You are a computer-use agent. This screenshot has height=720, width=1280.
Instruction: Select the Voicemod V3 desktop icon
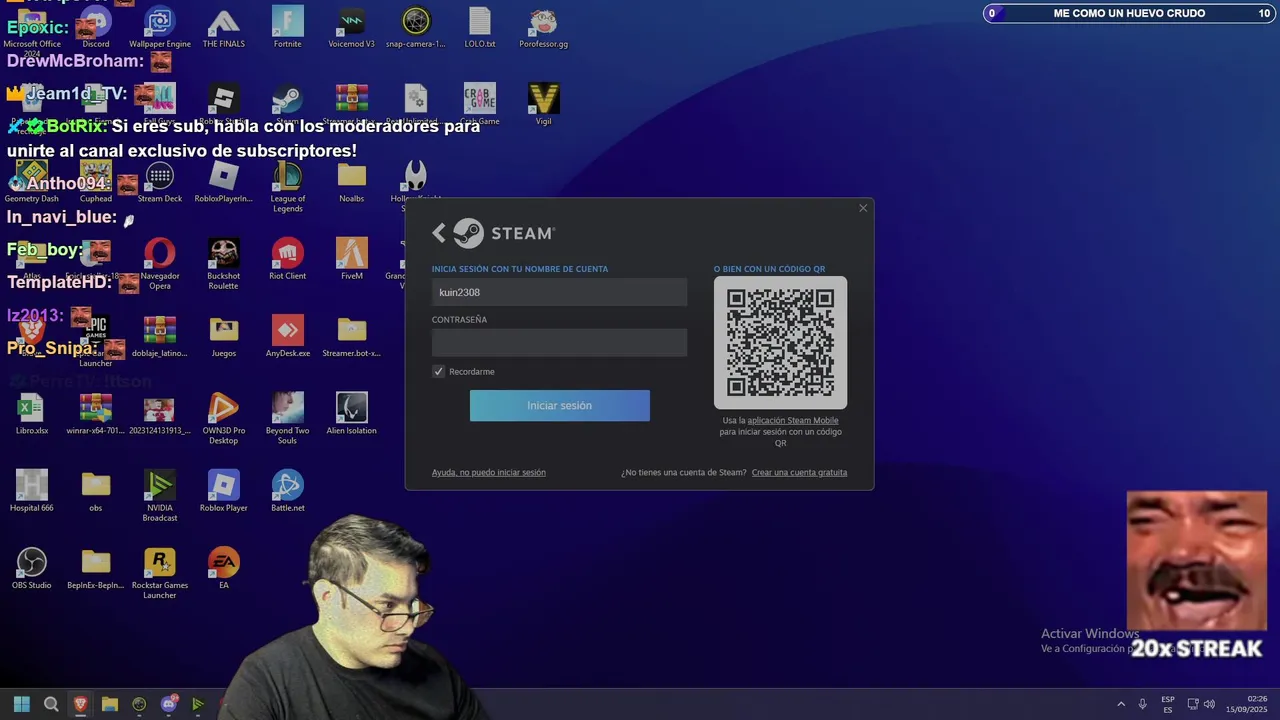[x=351, y=28]
